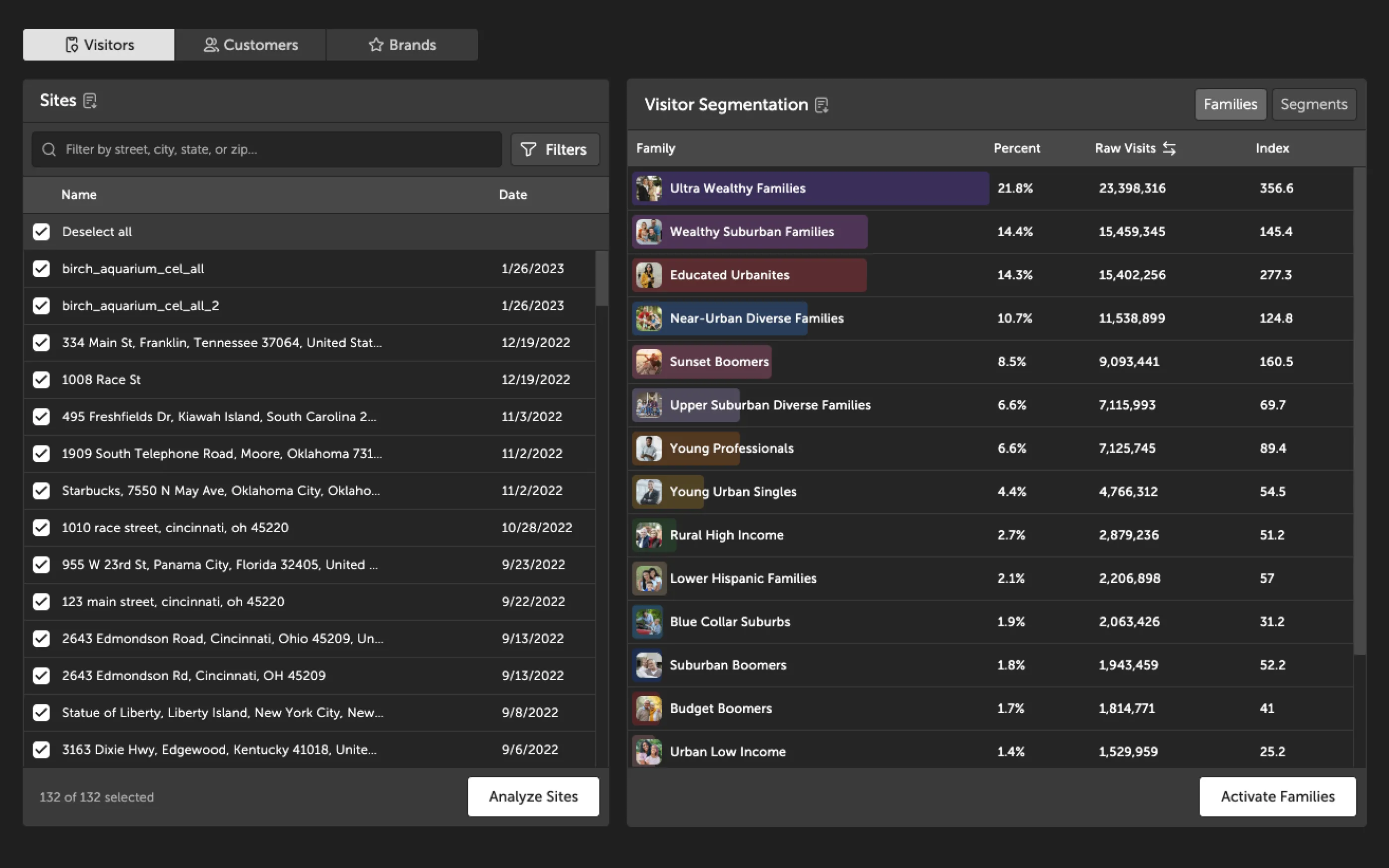Click the 132 of 132 selected text

[97, 797]
